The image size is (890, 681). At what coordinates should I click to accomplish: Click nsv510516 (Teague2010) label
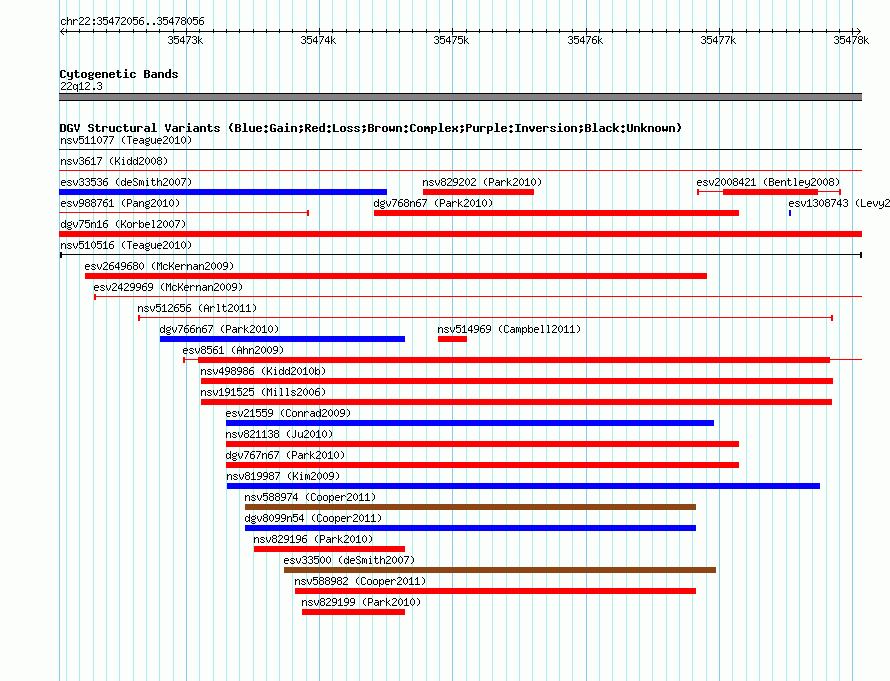coord(126,245)
